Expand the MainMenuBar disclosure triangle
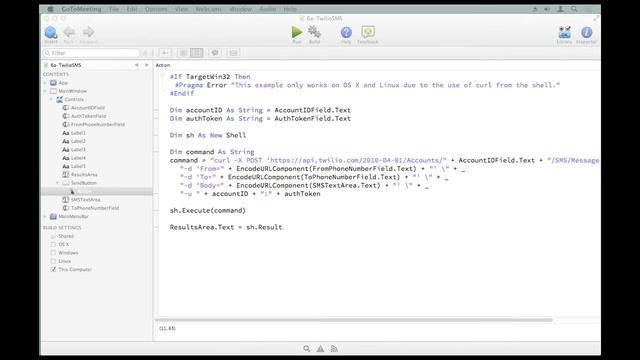The width and height of the screenshot is (640, 360). 45,217
